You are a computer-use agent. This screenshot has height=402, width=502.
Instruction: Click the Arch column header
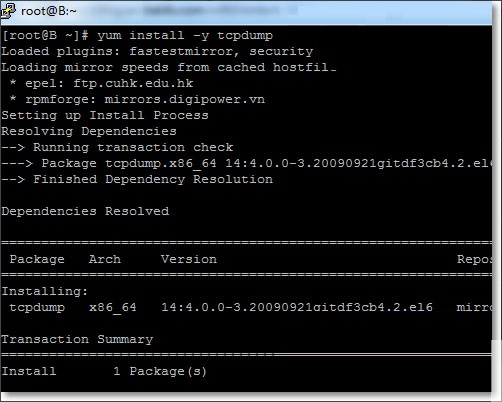coord(105,259)
